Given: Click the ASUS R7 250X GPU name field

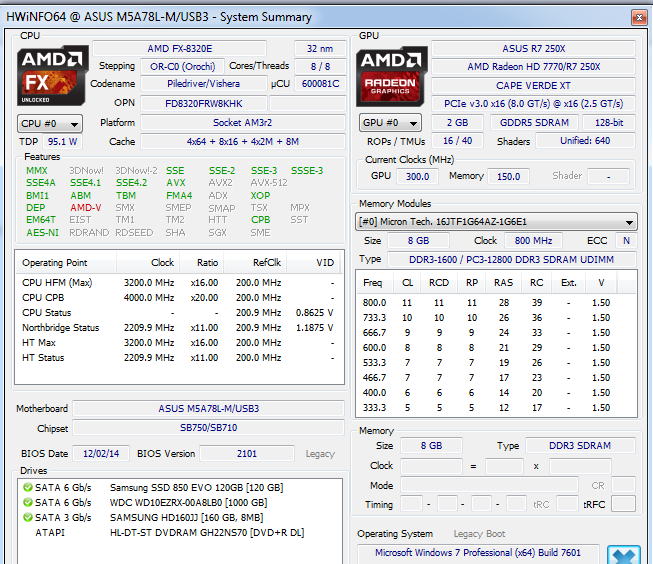Looking at the screenshot, I should tap(533, 49).
